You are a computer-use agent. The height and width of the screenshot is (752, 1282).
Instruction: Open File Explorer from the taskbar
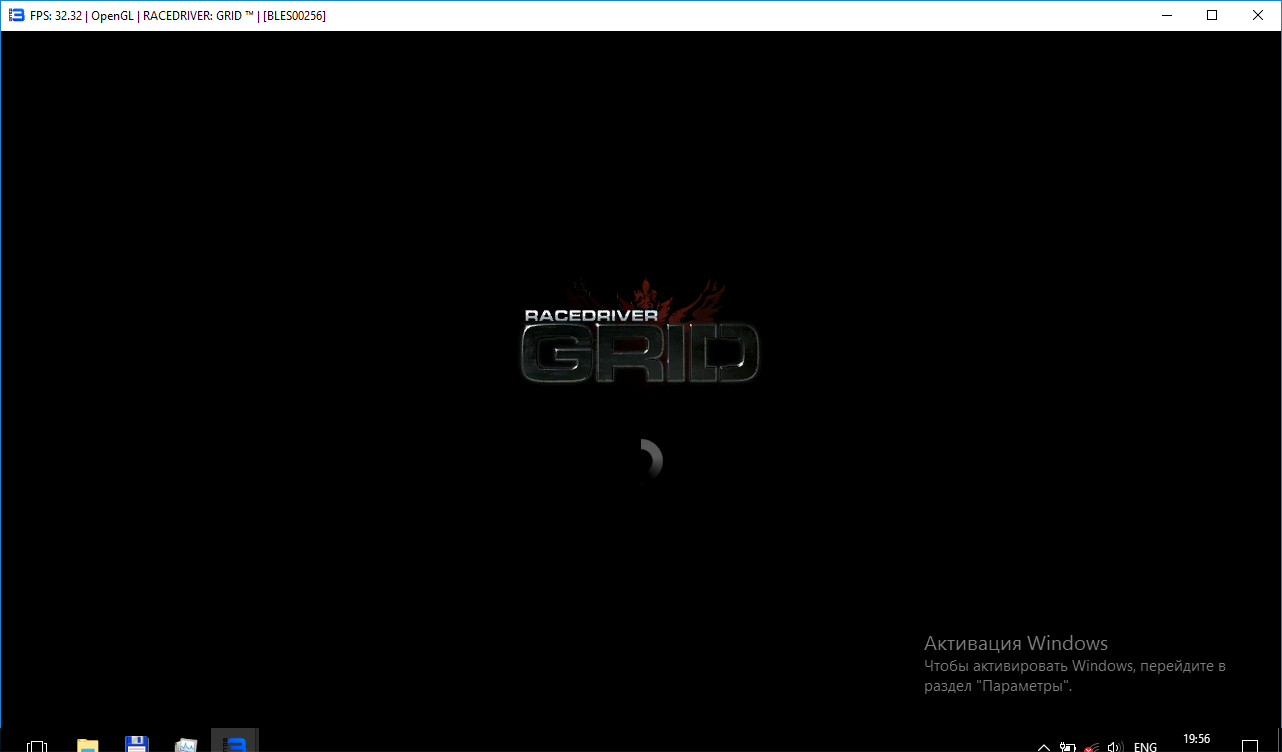(88, 745)
